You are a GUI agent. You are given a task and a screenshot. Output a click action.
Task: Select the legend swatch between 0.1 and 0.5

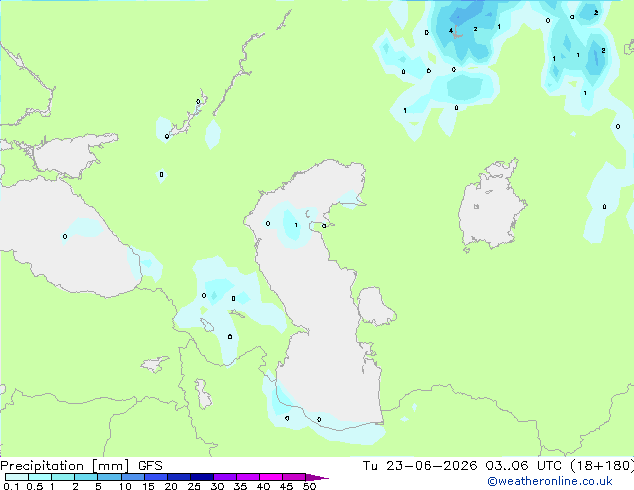click(x=17, y=477)
